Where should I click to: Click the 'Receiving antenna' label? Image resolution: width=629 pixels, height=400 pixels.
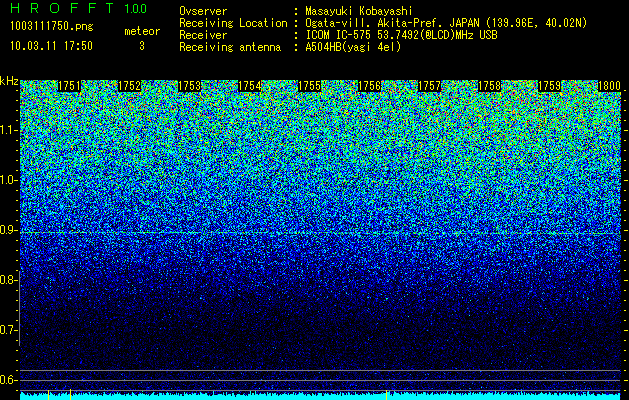230,47
